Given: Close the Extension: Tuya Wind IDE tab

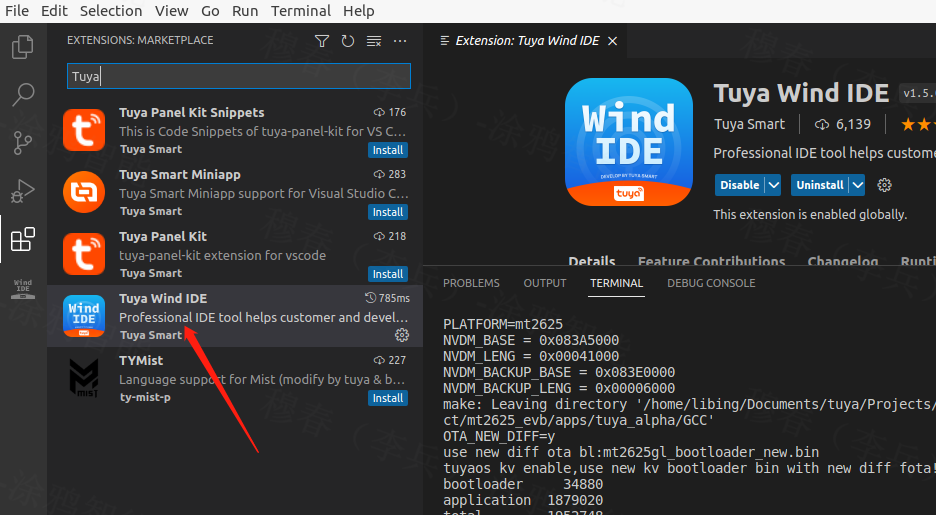Looking at the screenshot, I should tap(612, 41).
